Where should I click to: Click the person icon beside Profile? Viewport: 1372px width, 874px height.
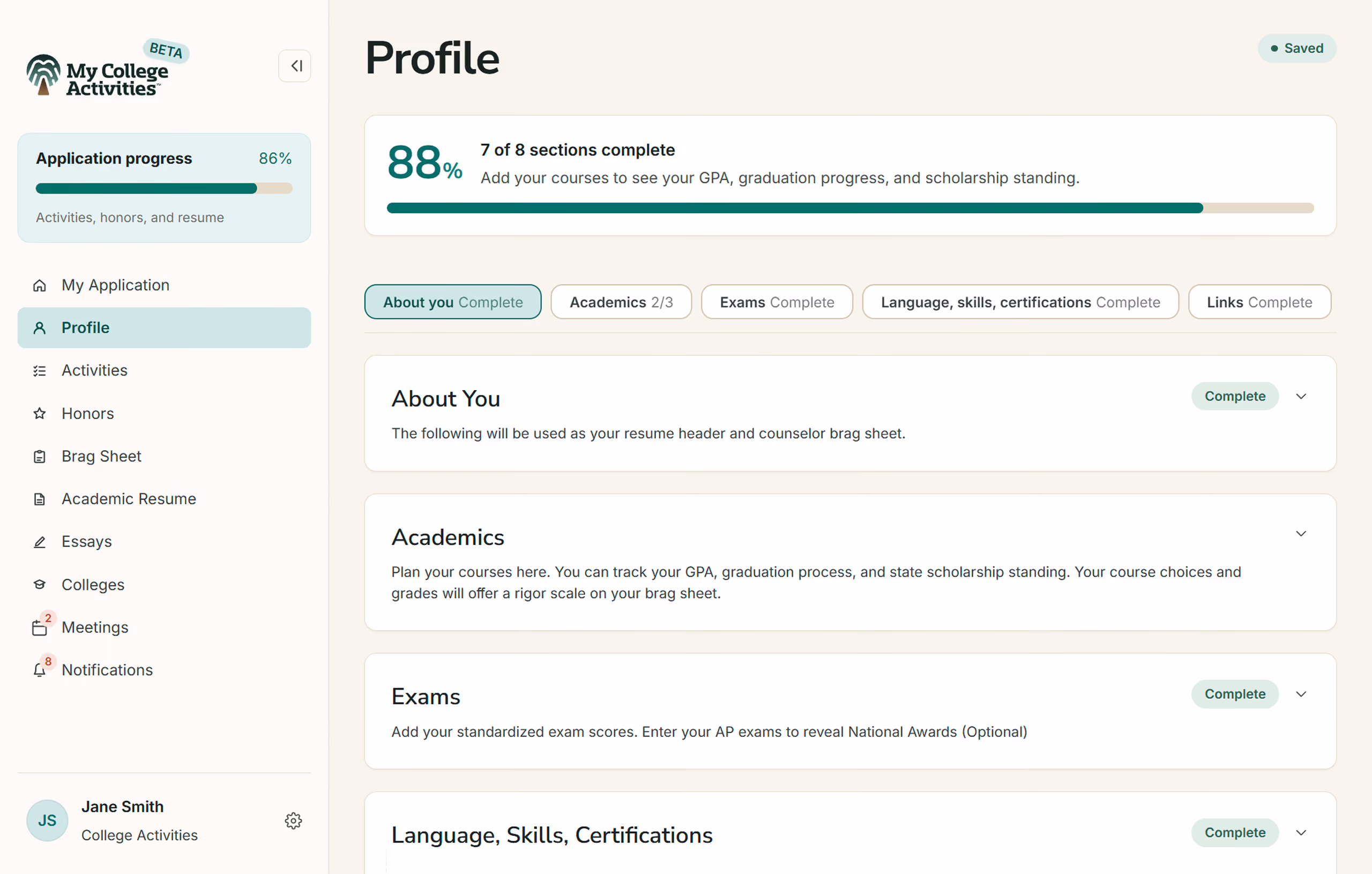click(39, 328)
